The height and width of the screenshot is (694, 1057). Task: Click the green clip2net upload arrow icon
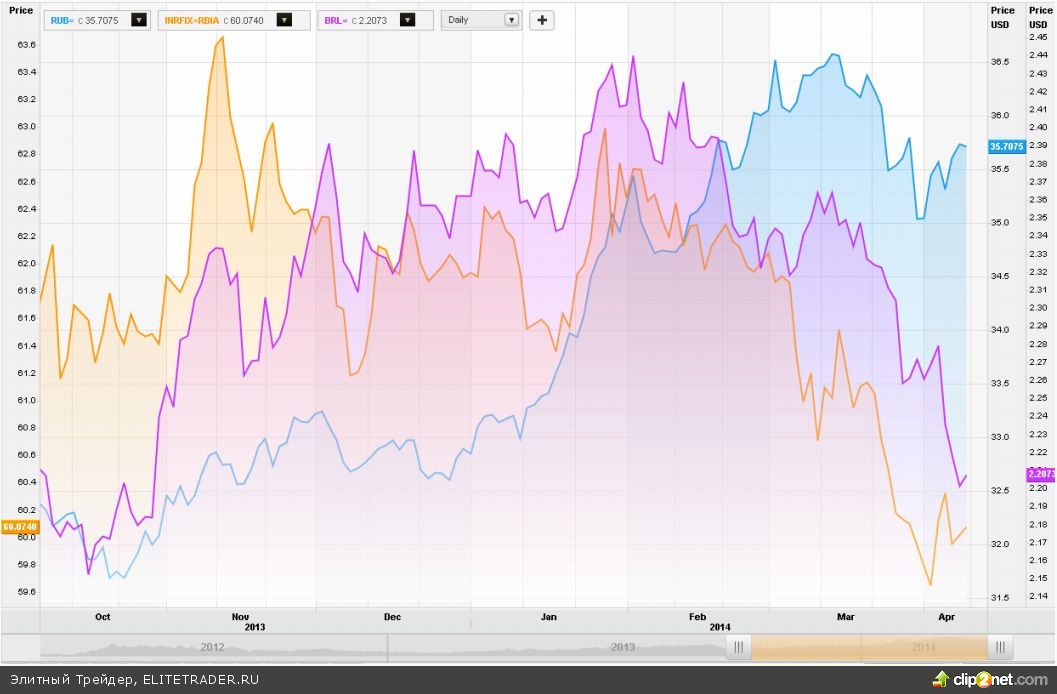pyautogui.click(x=939, y=679)
